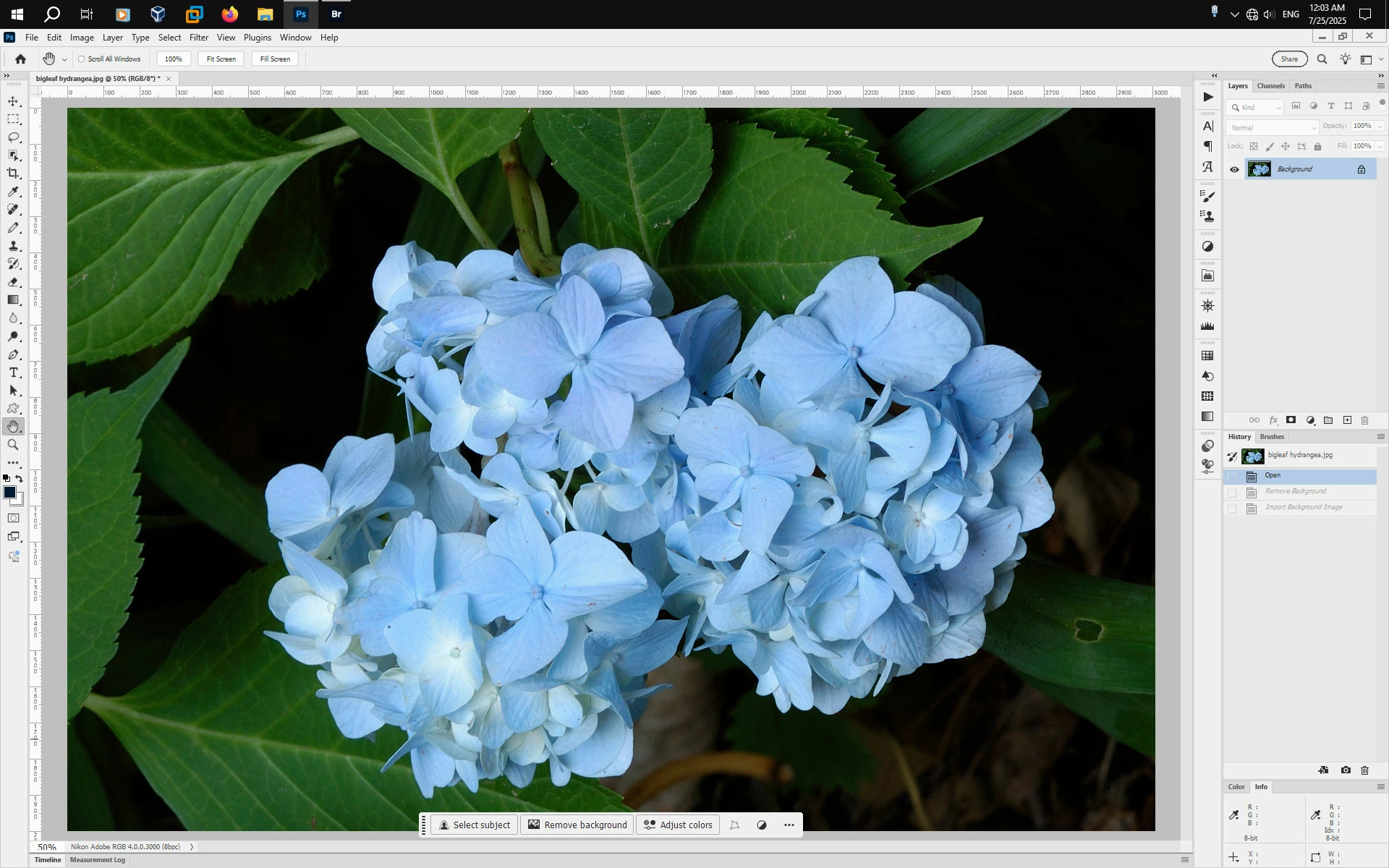Pick the Eyedropper tool
1389x868 pixels.
(x=13, y=192)
